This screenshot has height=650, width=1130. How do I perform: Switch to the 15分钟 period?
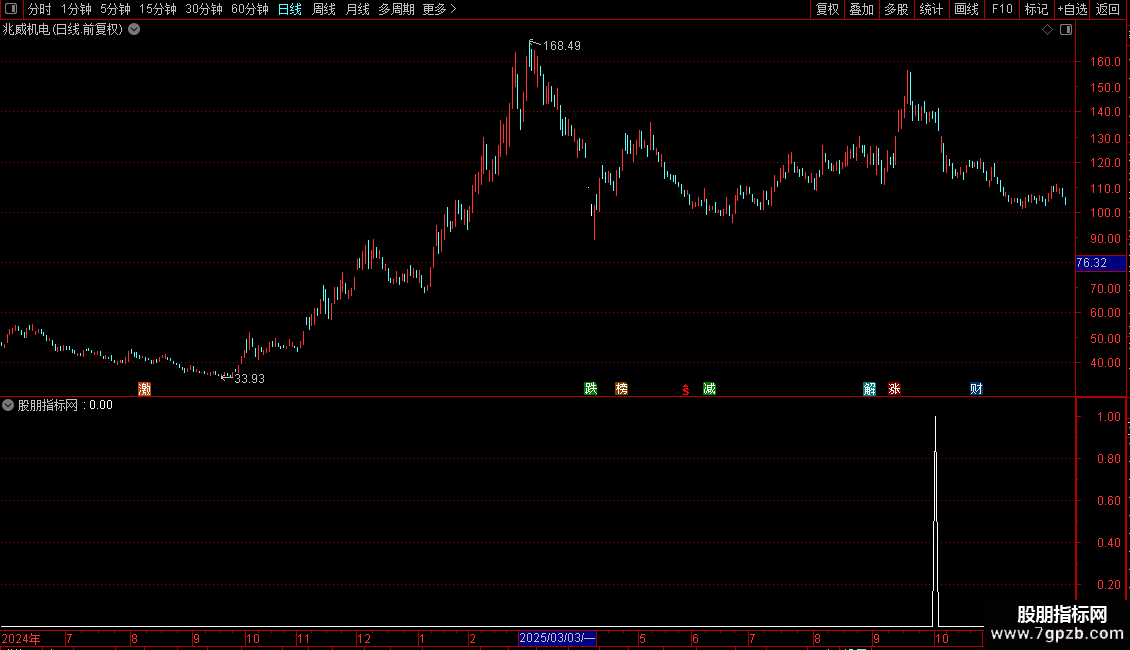click(x=158, y=9)
